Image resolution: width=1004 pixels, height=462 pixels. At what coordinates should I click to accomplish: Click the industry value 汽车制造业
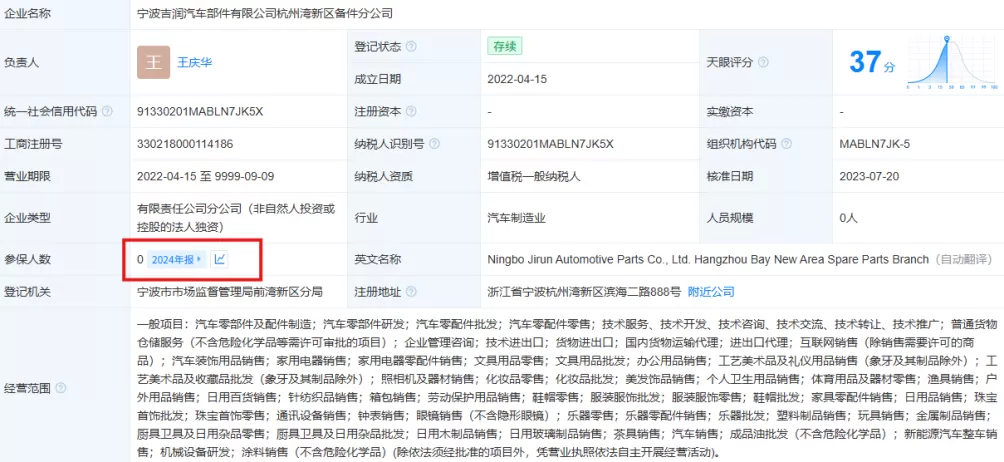[x=517, y=218]
